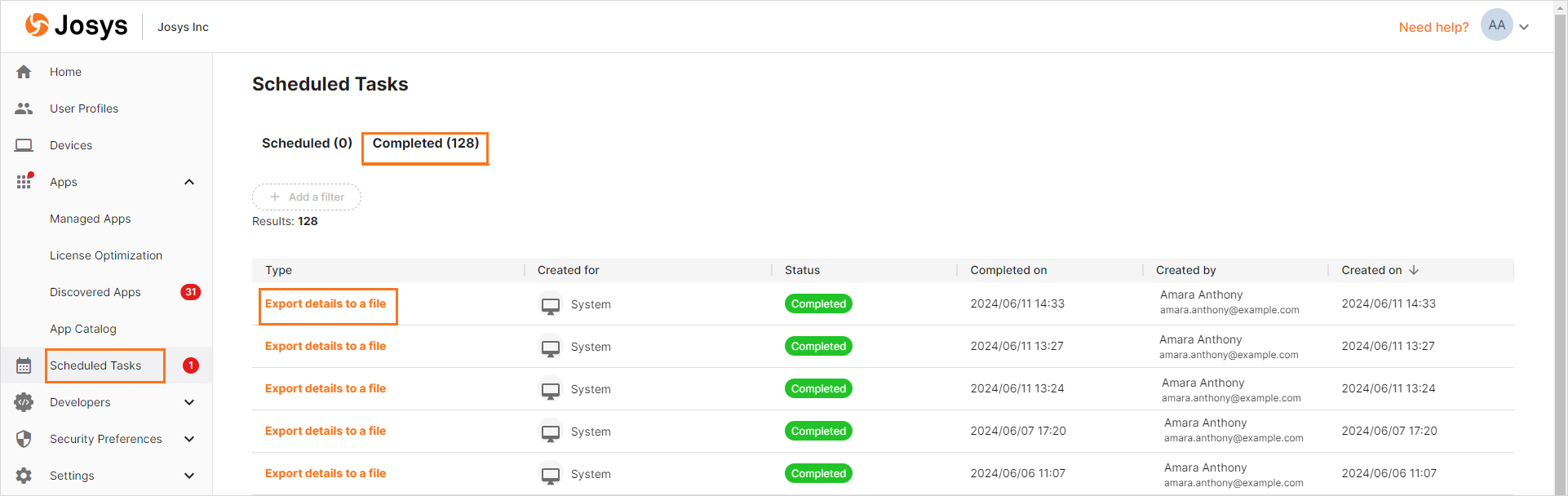Click Amara Anthony name in 14:33 row
This screenshot has width=1568, height=496.
pos(1201,294)
